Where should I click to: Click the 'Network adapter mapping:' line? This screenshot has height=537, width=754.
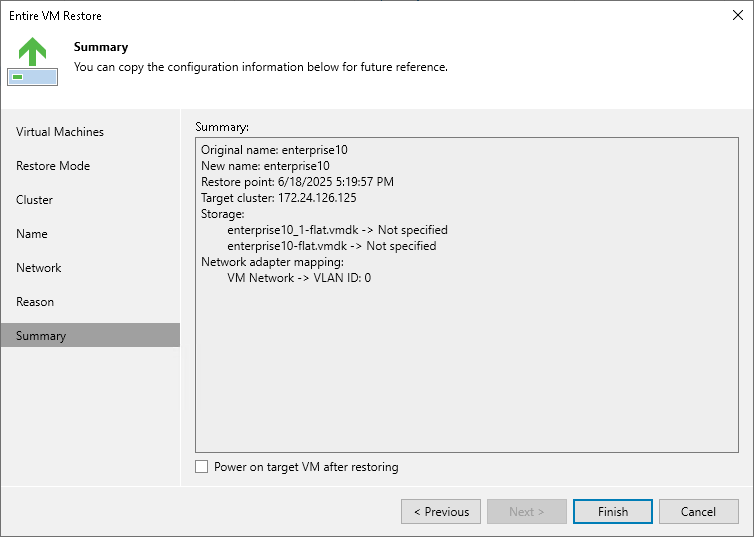click(272, 262)
